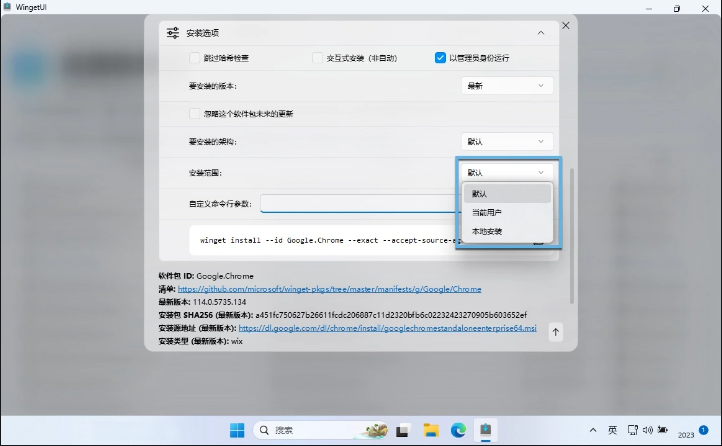Collapse the 安装选项 section chevron
Image resolution: width=722 pixels, height=446 pixels.
(x=541, y=32)
